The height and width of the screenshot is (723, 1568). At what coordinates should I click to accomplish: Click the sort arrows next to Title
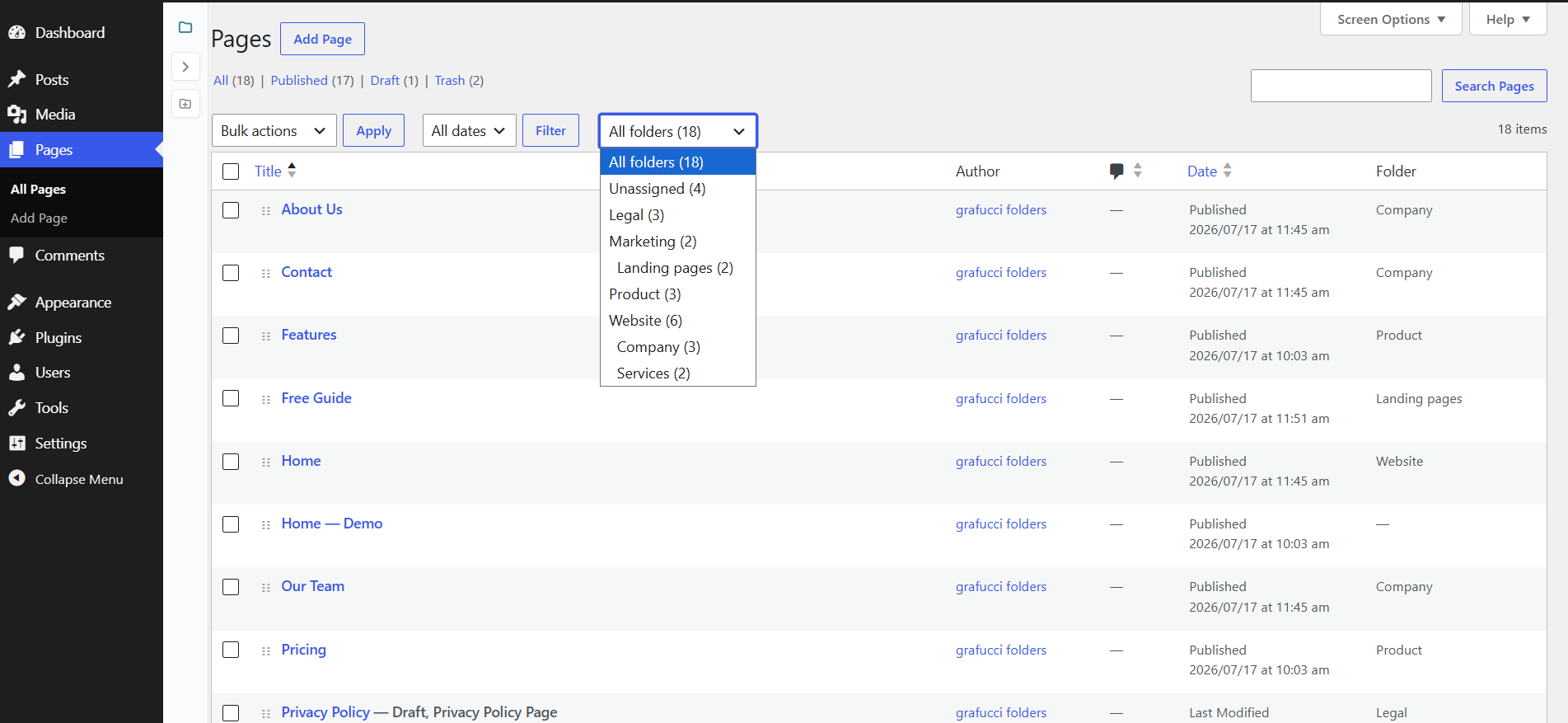(x=292, y=171)
